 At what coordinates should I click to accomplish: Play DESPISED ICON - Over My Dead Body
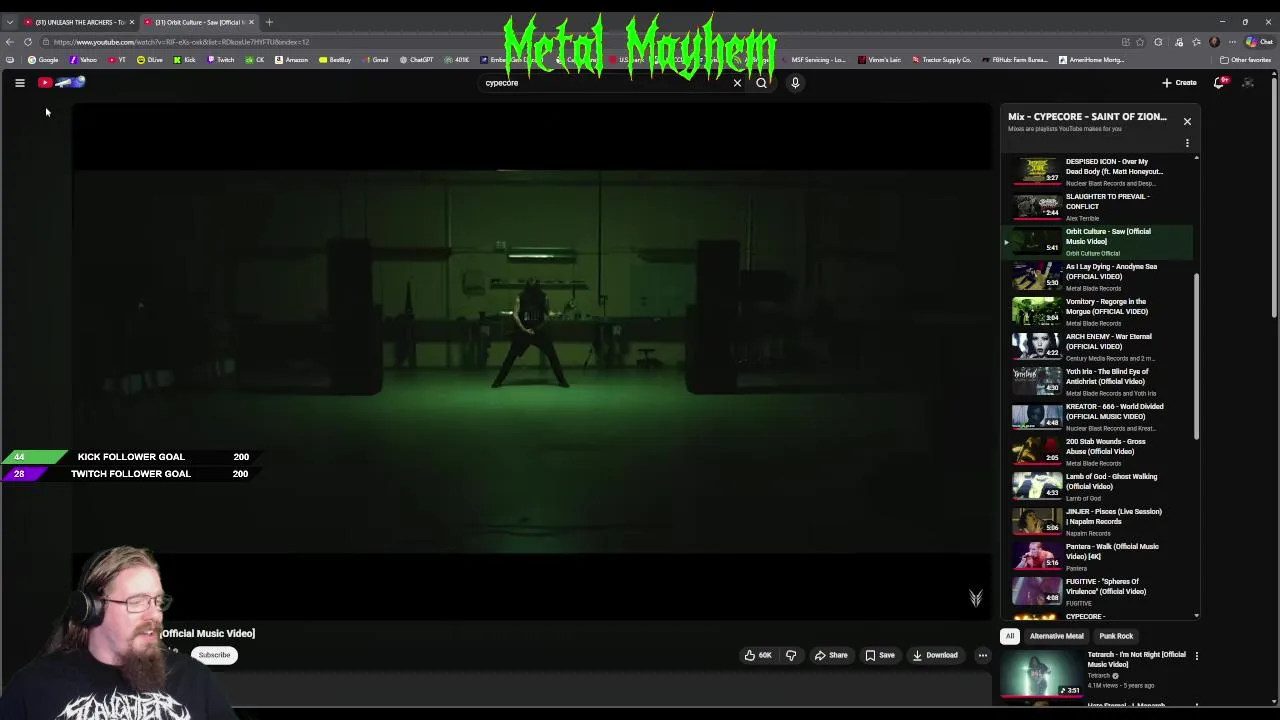click(1098, 171)
